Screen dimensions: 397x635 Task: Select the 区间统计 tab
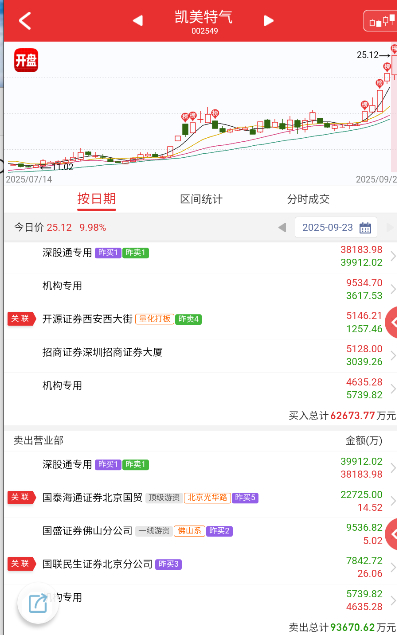click(x=201, y=199)
